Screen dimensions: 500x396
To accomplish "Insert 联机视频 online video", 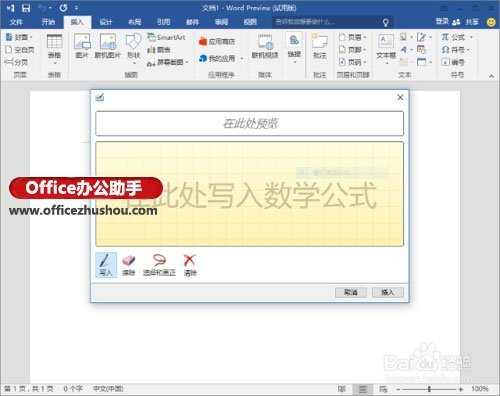I will point(265,46).
